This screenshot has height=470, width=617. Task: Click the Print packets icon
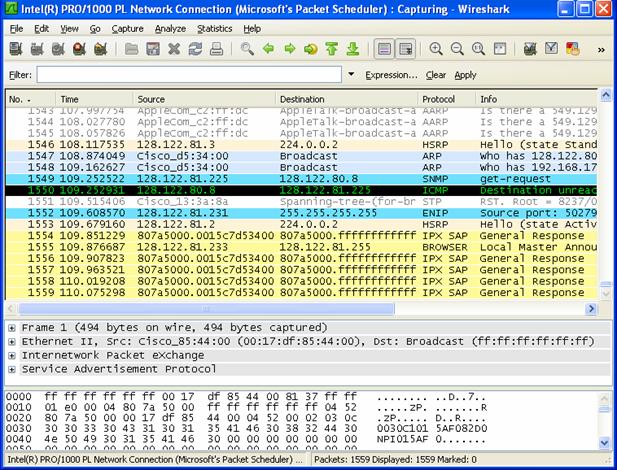tap(216, 48)
